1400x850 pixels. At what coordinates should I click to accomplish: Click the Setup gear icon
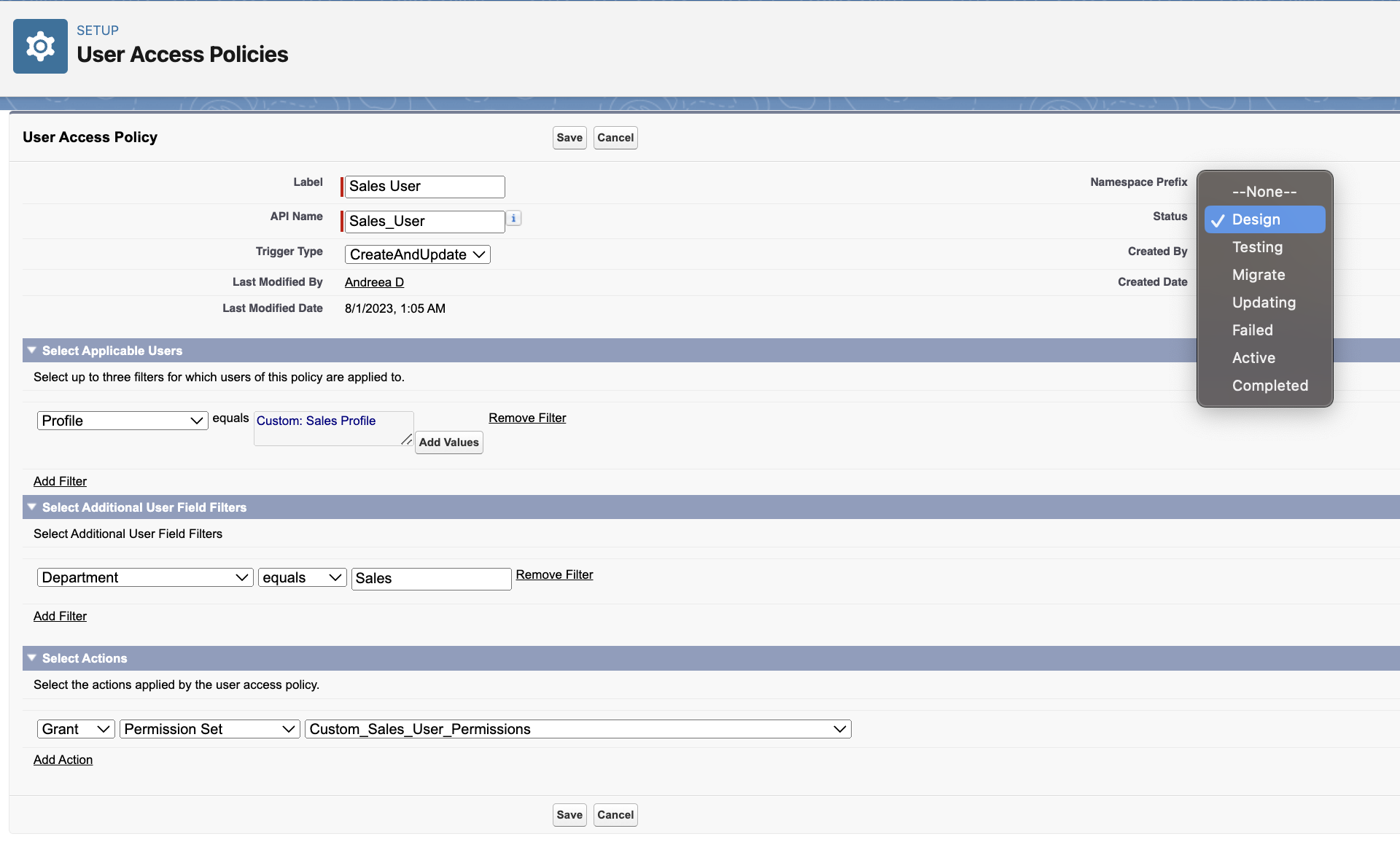40,46
